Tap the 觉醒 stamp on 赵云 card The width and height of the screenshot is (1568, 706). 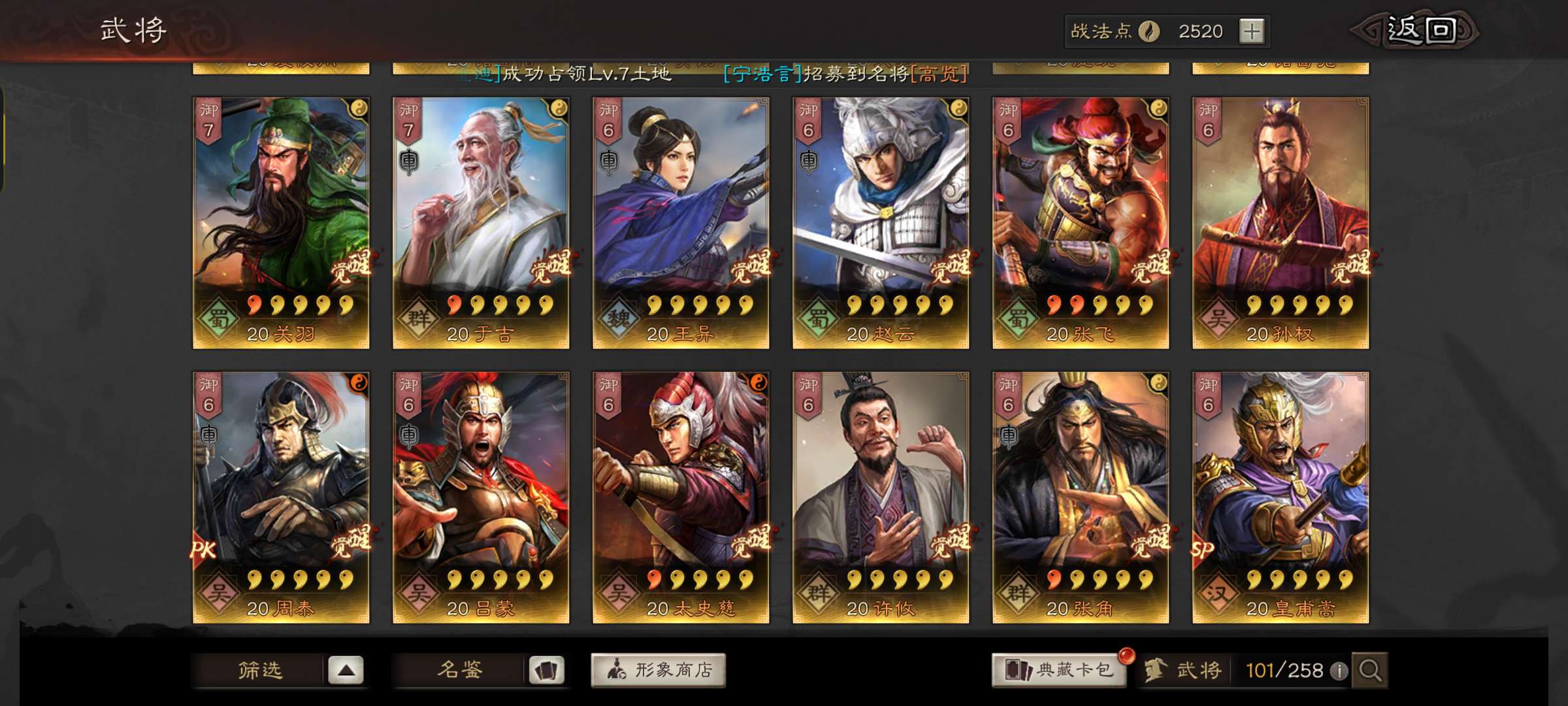(x=951, y=266)
